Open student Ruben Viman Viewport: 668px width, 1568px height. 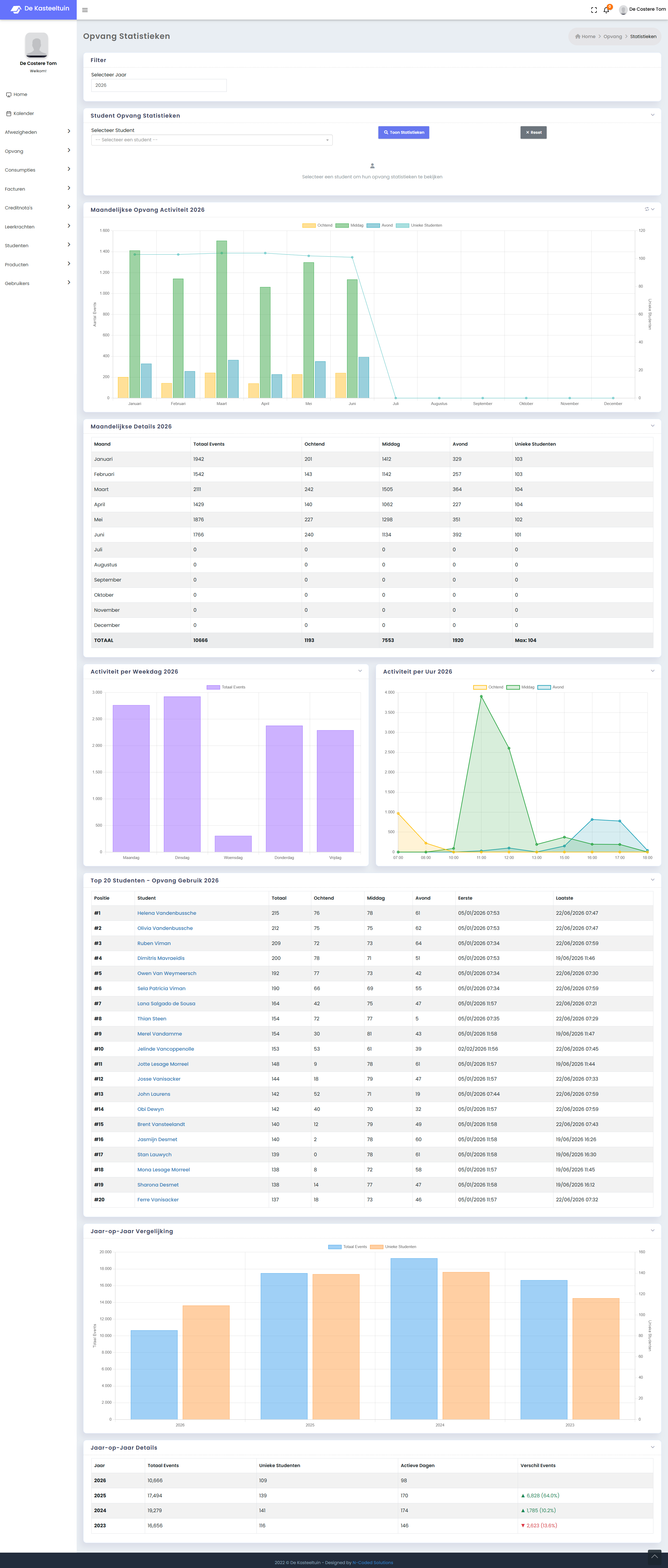(154, 943)
